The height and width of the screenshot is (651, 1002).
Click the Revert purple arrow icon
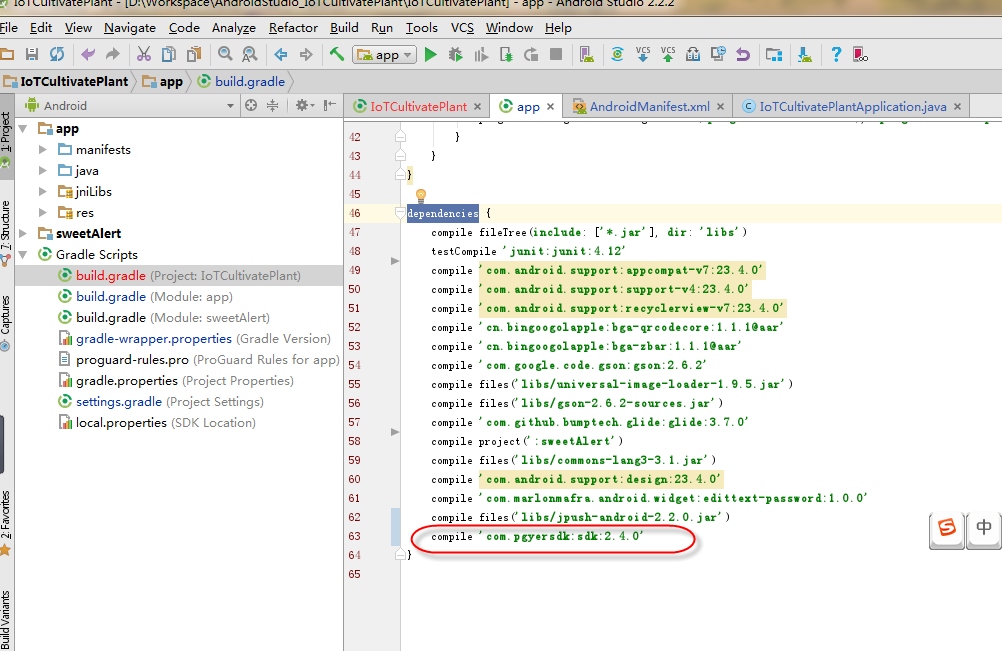point(743,55)
